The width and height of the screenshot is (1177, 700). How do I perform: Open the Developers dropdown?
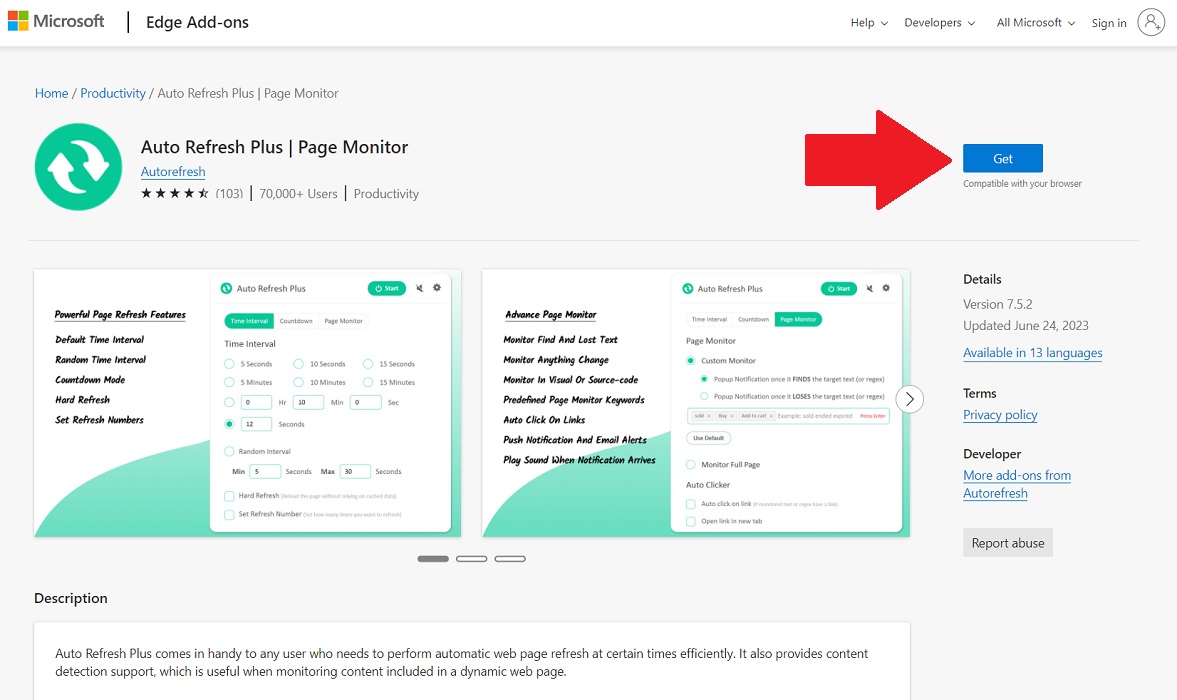tap(938, 22)
